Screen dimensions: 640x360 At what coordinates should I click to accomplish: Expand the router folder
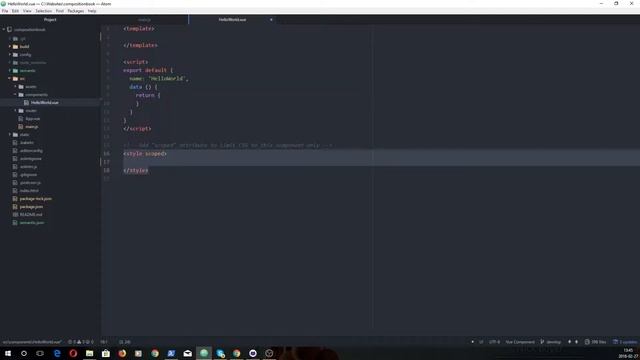point(16,111)
